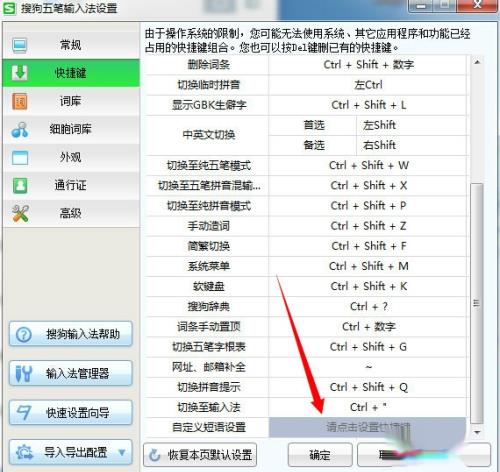Click the 左Ctrl shortcut cell
The height and width of the screenshot is (472, 500).
click(x=368, y=85)
